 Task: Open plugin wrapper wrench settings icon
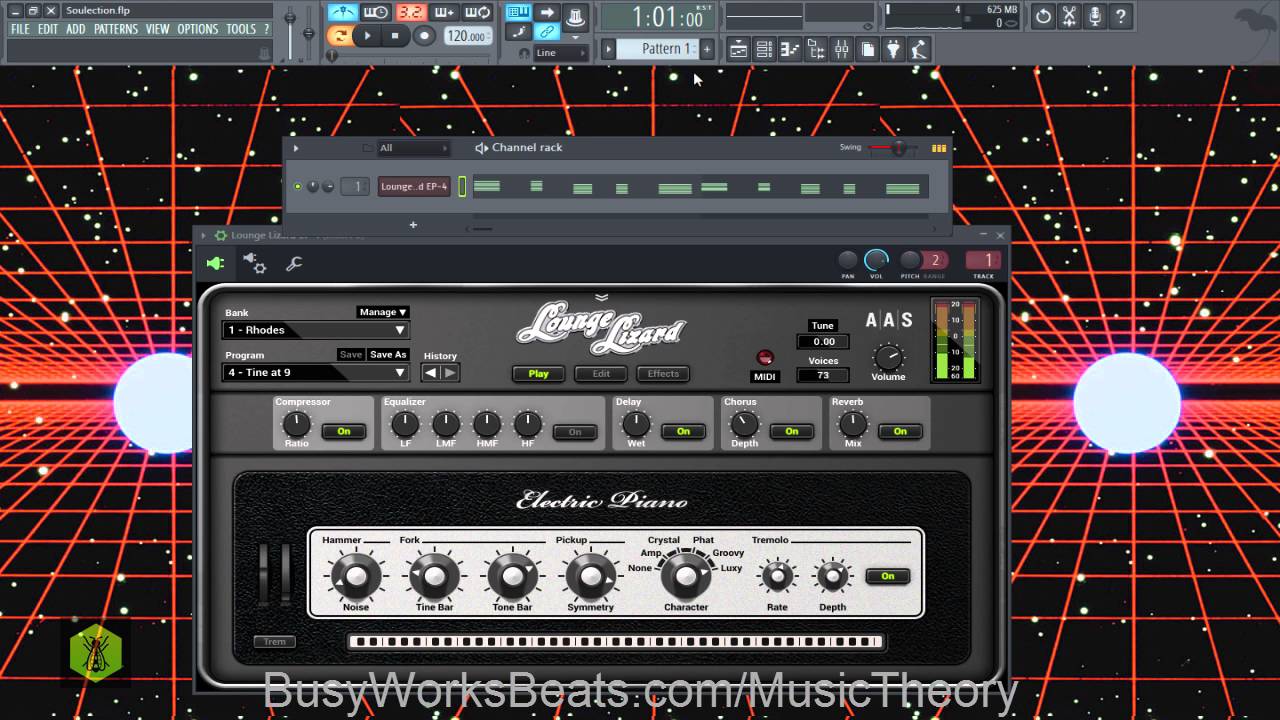tap(294, 264)
